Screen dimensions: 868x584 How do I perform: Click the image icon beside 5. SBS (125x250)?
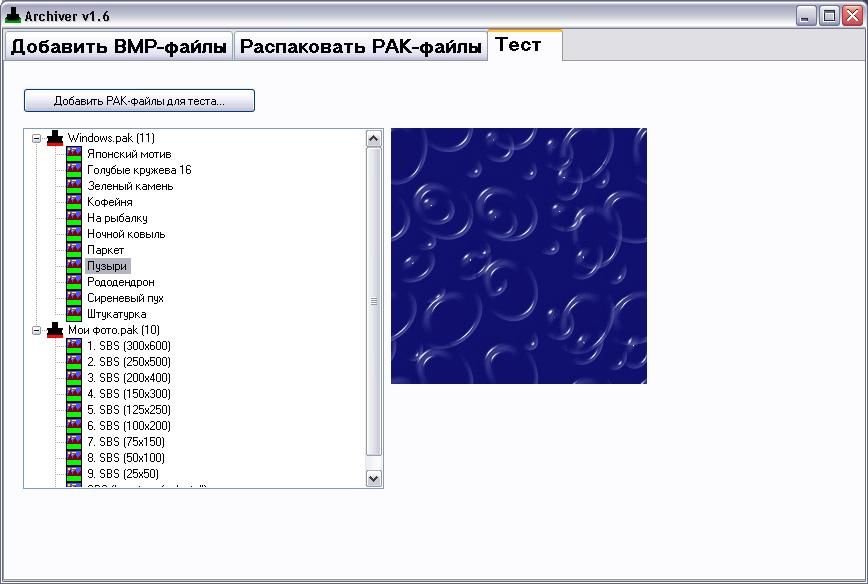coord(73,410)
